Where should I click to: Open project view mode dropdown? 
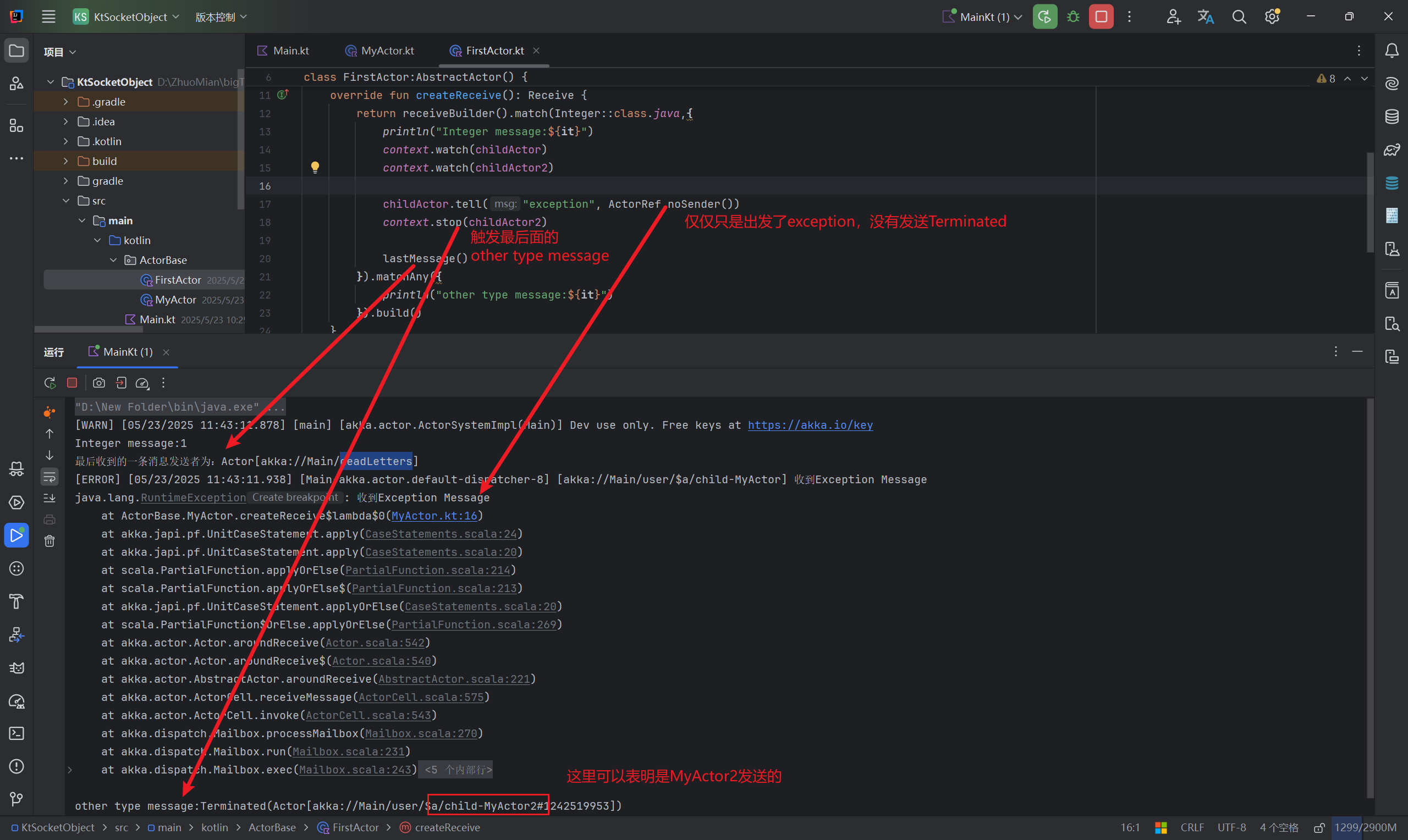(60, 52)
